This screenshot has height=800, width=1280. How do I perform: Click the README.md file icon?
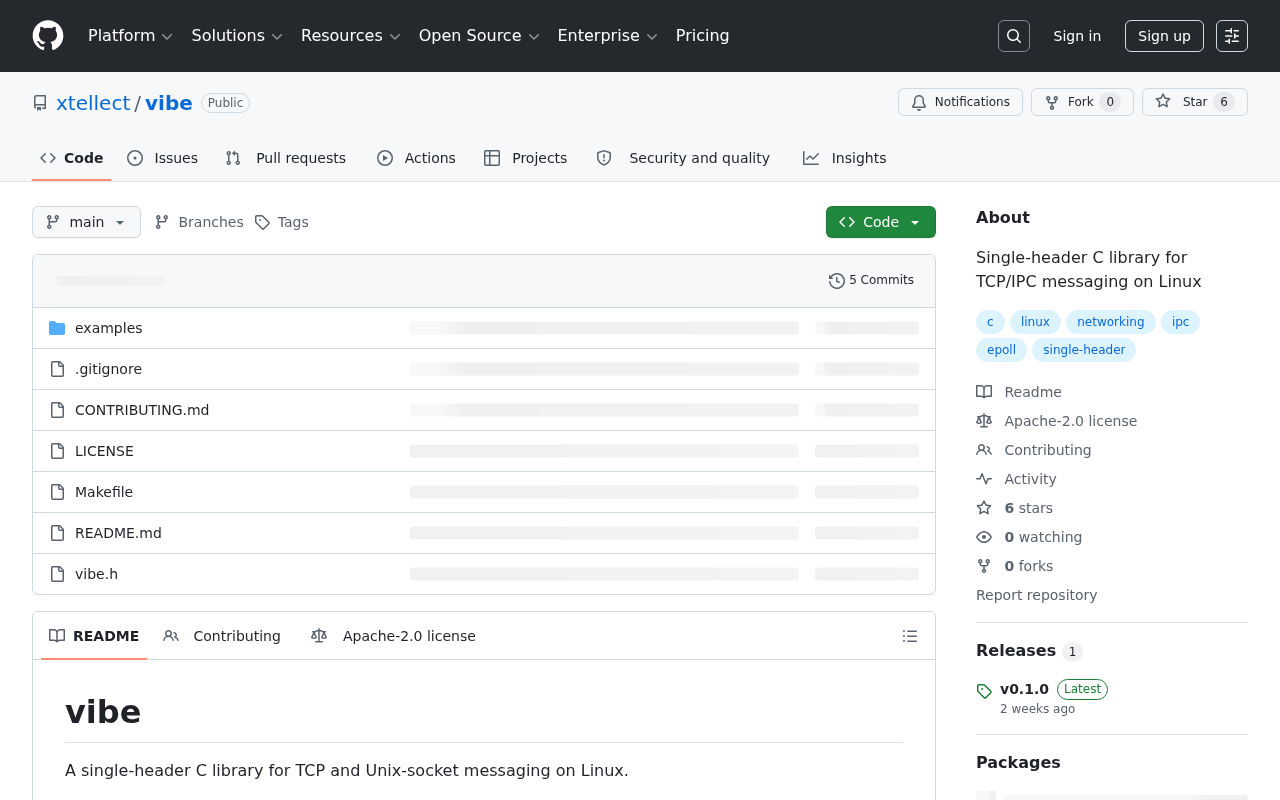(57, 533)
